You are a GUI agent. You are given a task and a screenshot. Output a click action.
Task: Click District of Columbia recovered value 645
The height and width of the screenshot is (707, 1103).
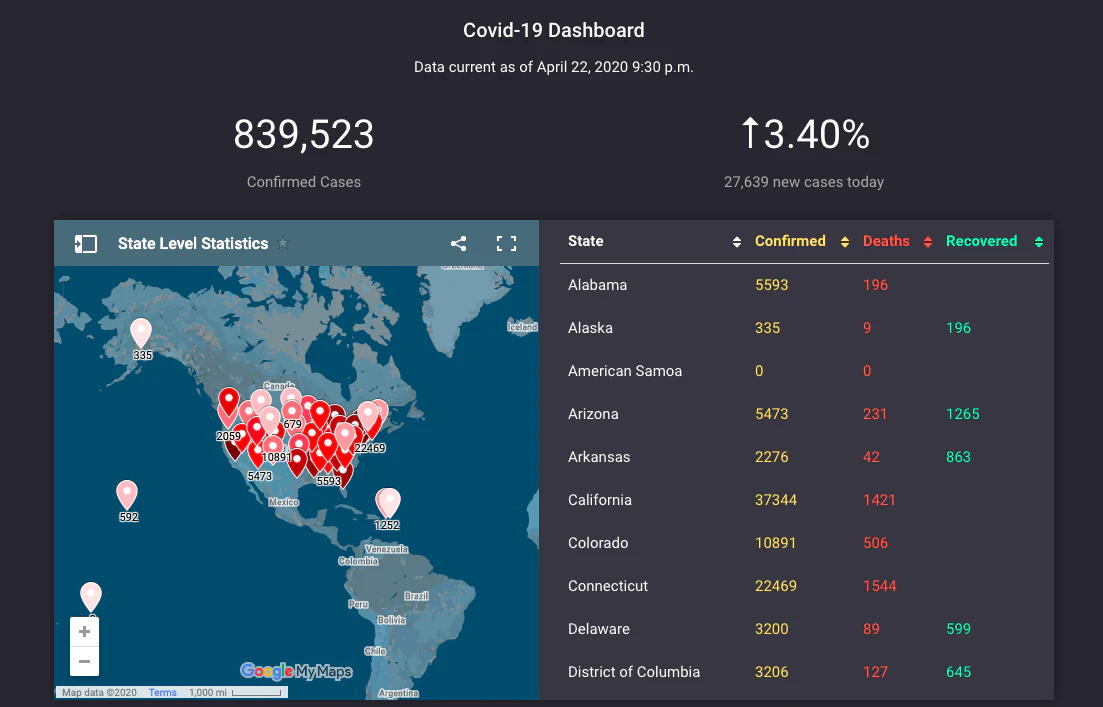coord(958,672)
